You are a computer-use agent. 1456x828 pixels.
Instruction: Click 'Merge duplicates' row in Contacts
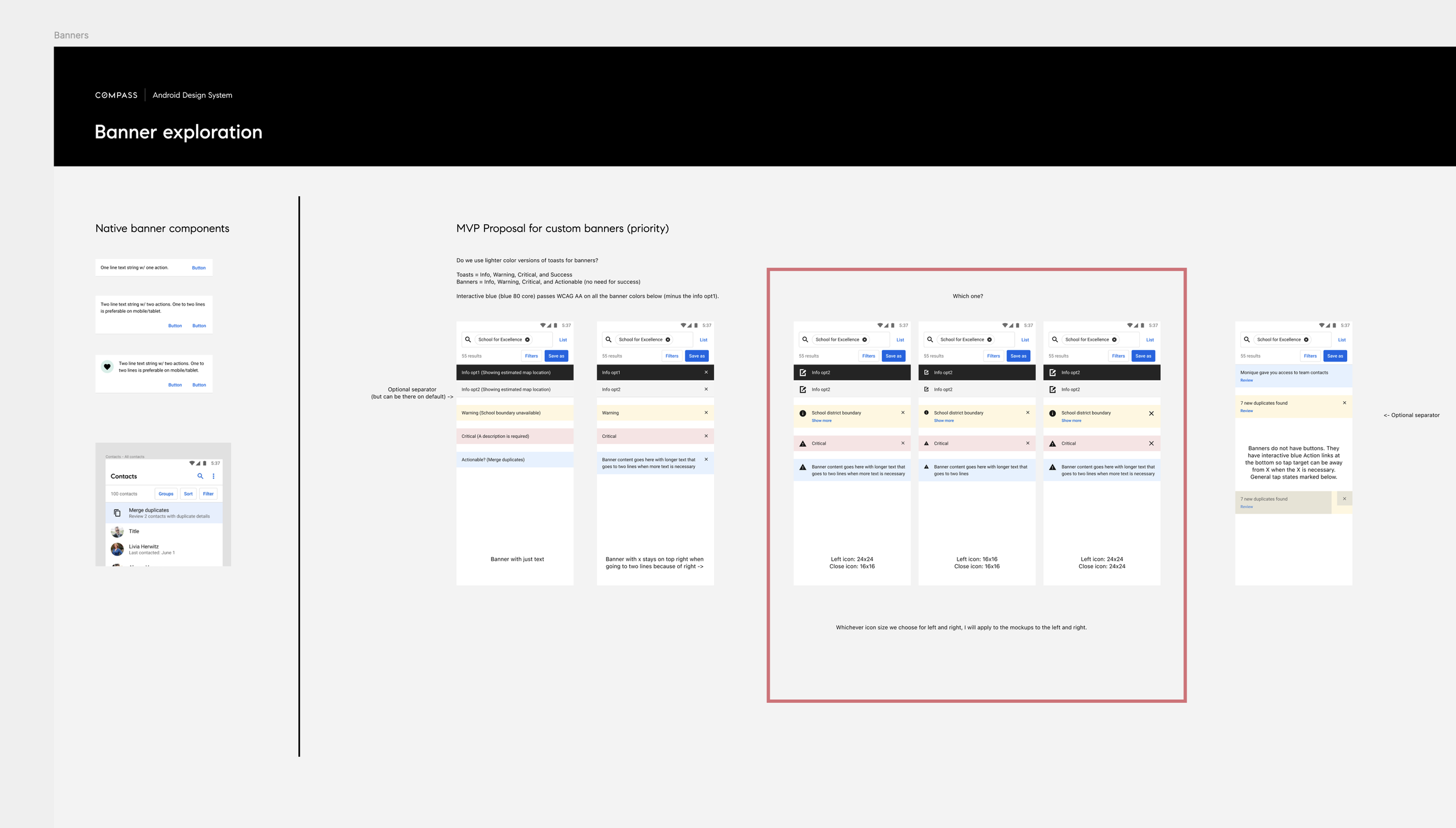(164, 513)
